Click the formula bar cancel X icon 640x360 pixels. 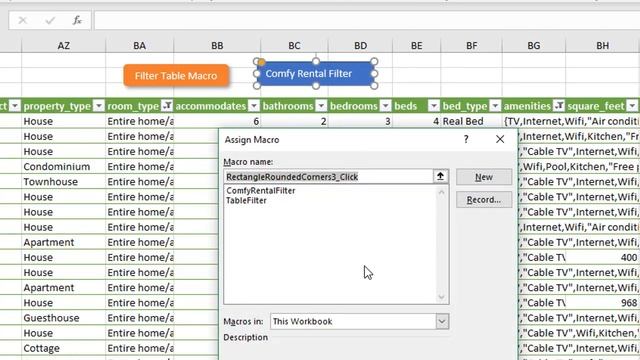[x=22, y=20]
